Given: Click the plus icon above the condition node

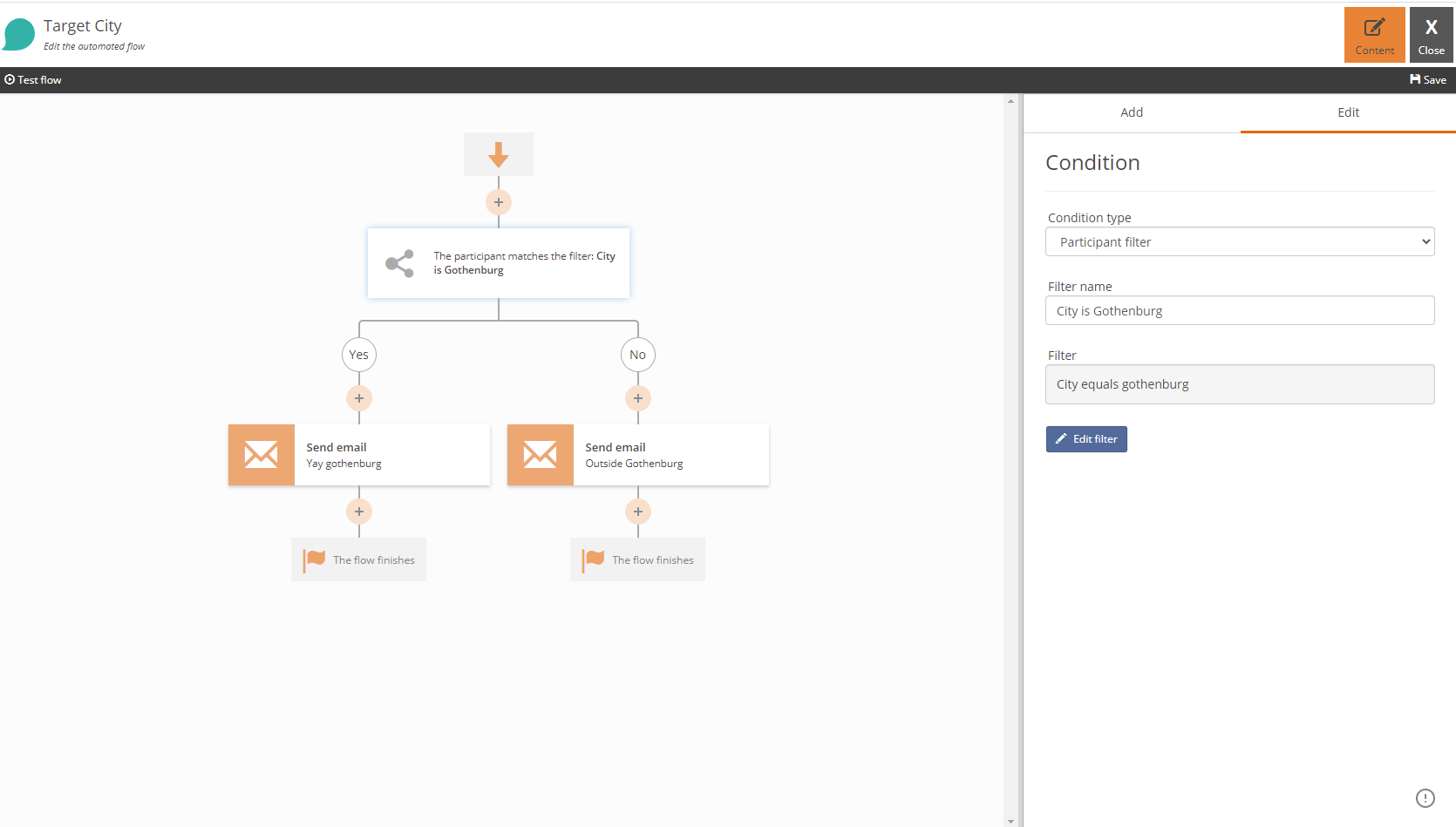Looking at the screenshot, I should tap(498, 201).
